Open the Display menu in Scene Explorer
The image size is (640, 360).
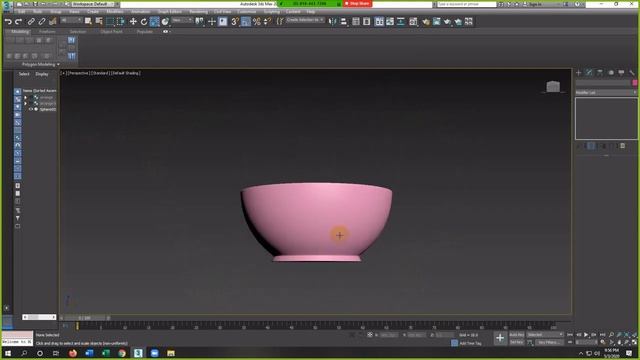pos(42,74)
